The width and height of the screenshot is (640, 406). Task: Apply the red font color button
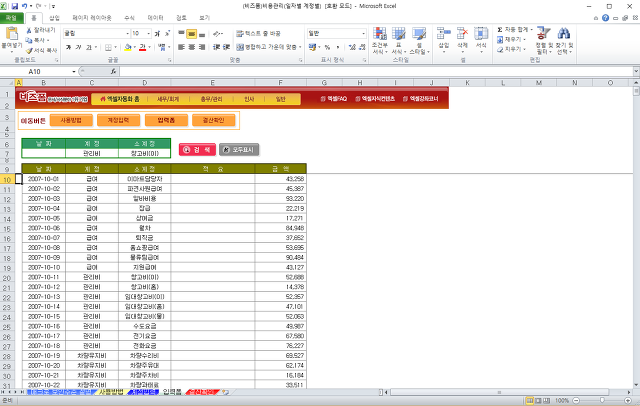coord(142,47)
